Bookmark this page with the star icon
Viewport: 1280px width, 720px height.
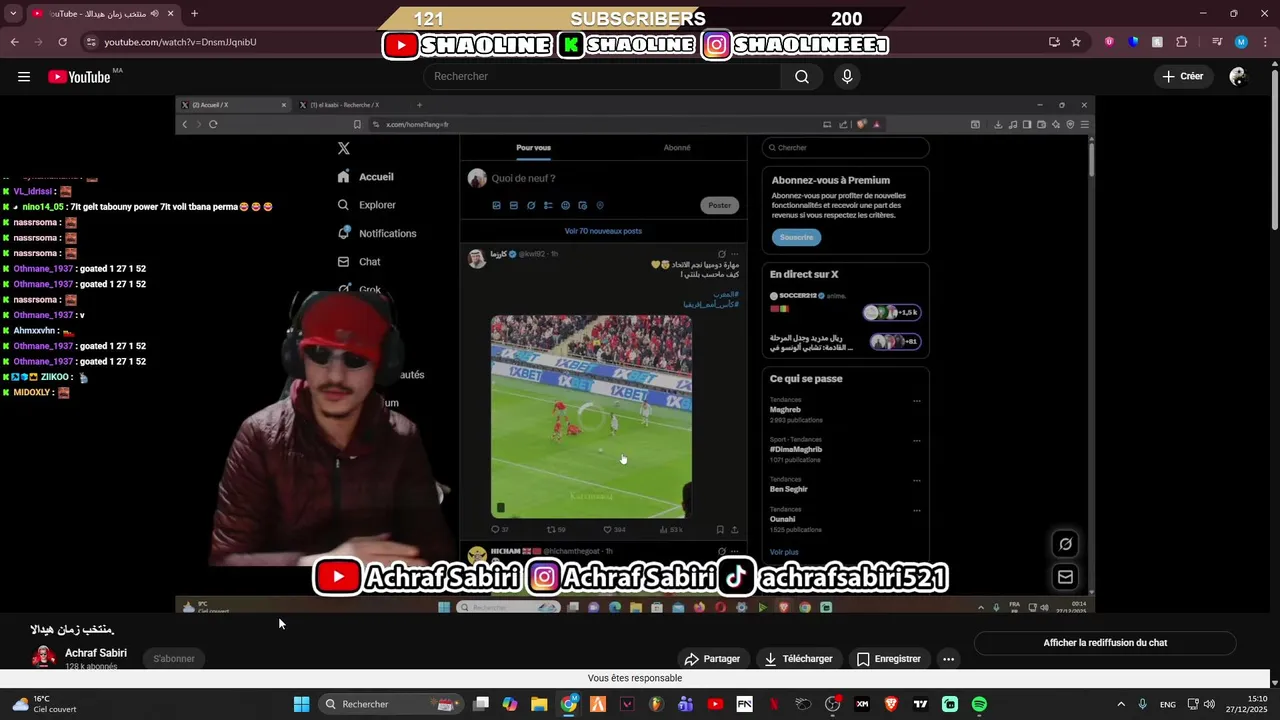coord(1076,42)
